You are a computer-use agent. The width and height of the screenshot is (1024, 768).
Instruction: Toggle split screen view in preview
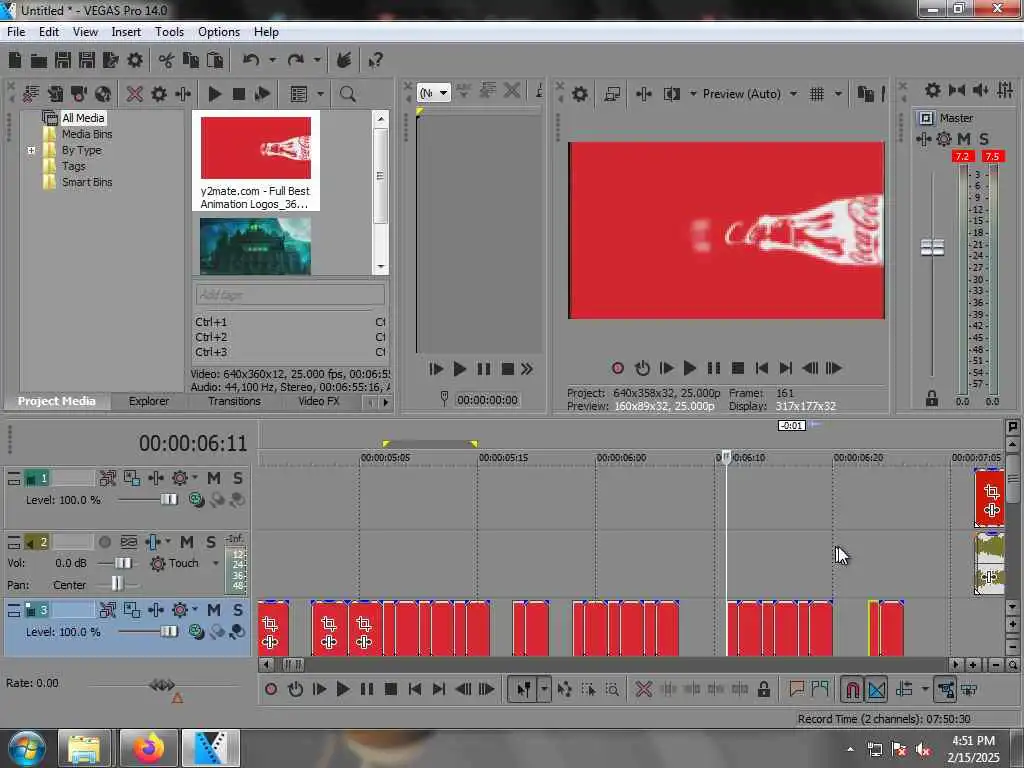coord(671,94)
